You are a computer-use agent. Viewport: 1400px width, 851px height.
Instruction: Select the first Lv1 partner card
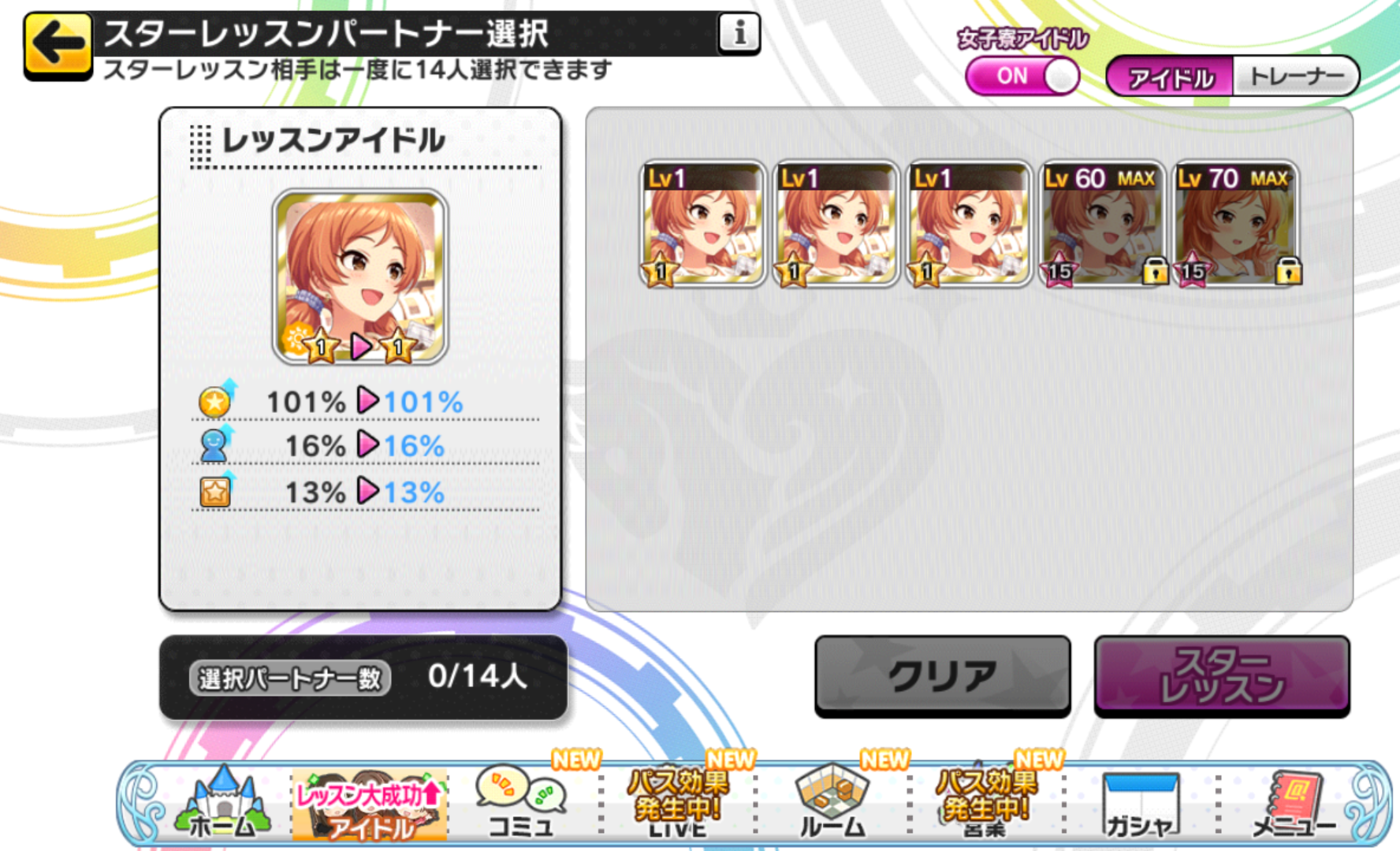[702, 224]
